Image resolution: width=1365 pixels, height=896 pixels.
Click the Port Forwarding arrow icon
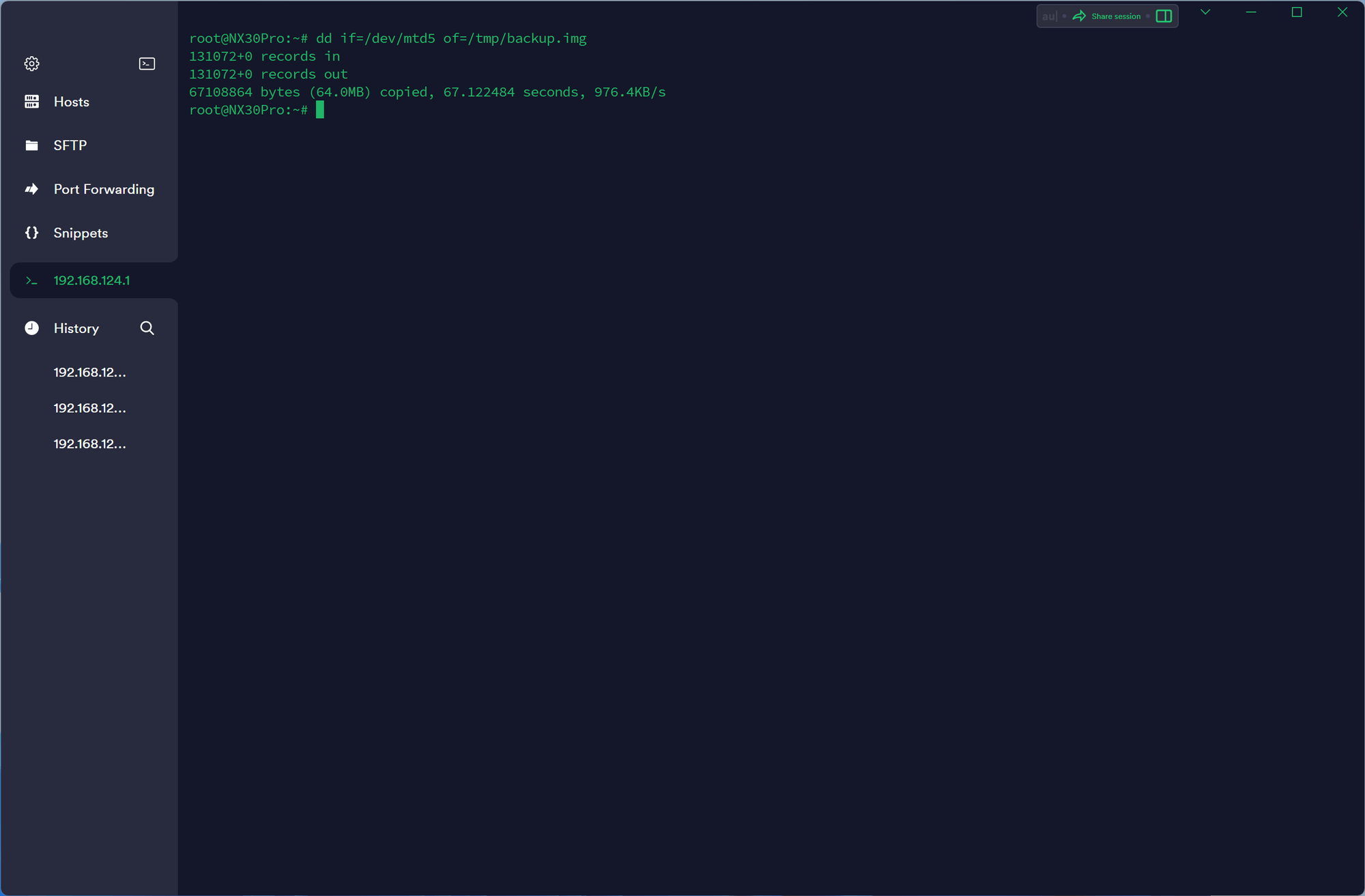(x=31, y=189)
